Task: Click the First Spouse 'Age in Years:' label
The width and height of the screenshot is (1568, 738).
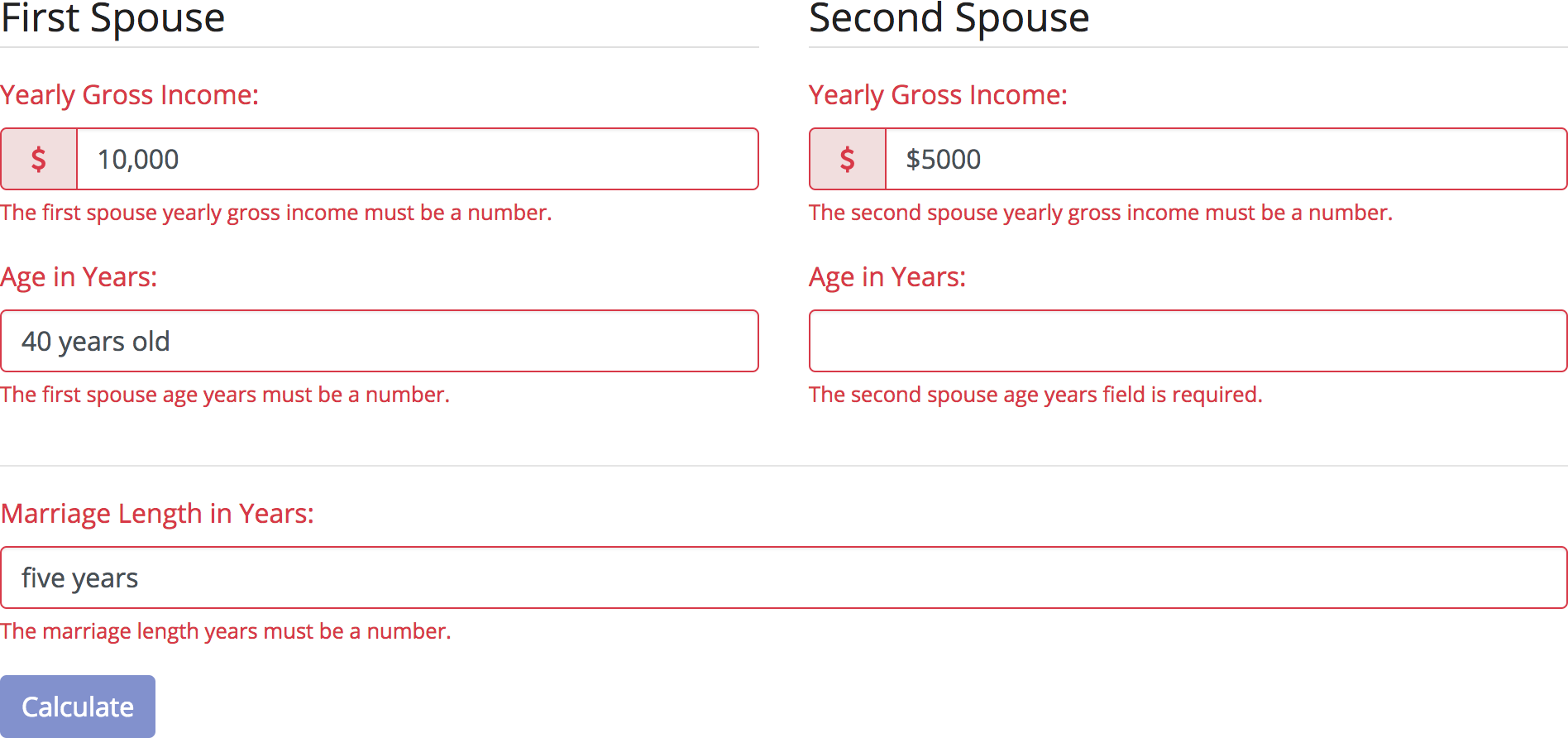Action: [79, 277]
